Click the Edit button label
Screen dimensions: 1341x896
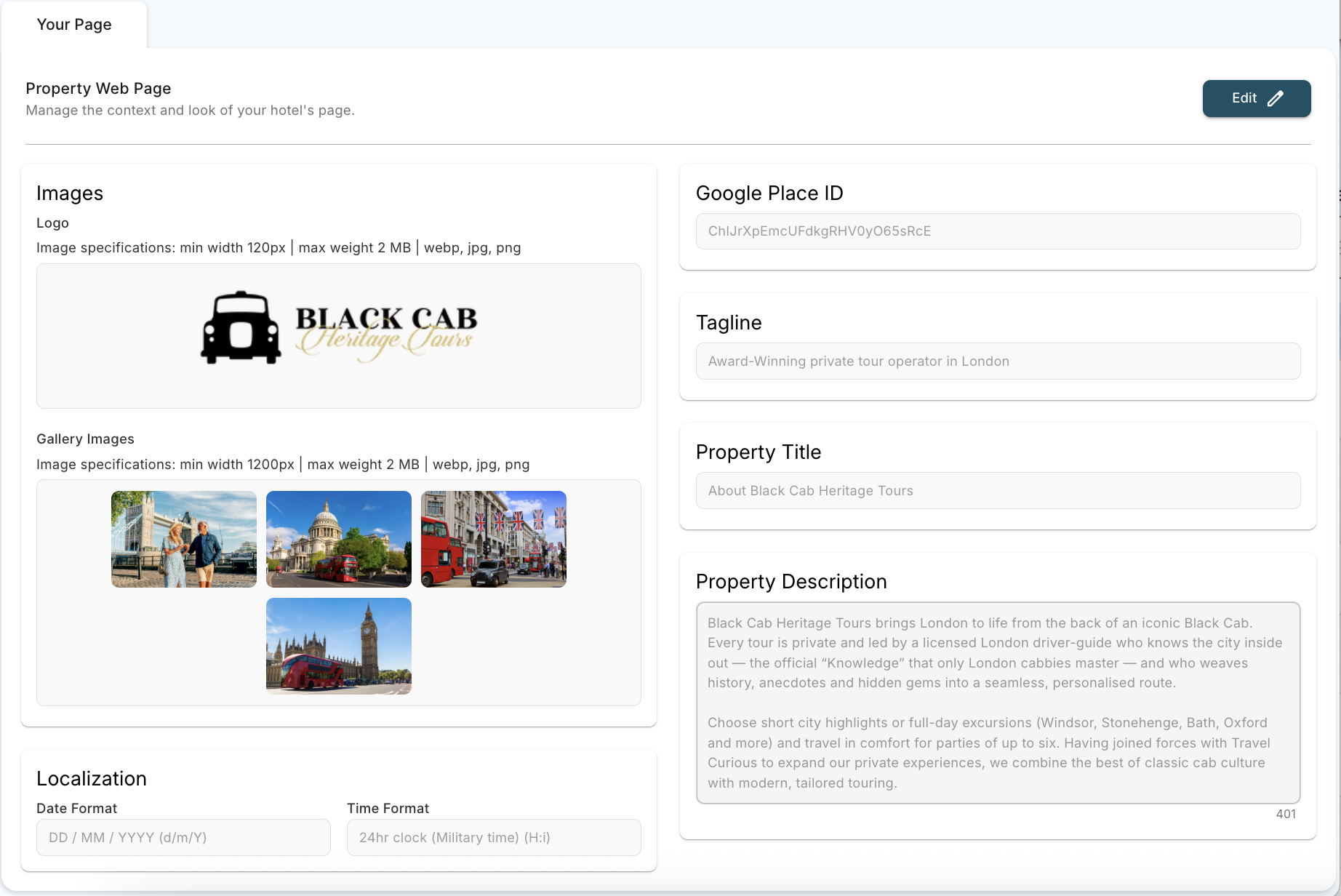click(1244, 98)
